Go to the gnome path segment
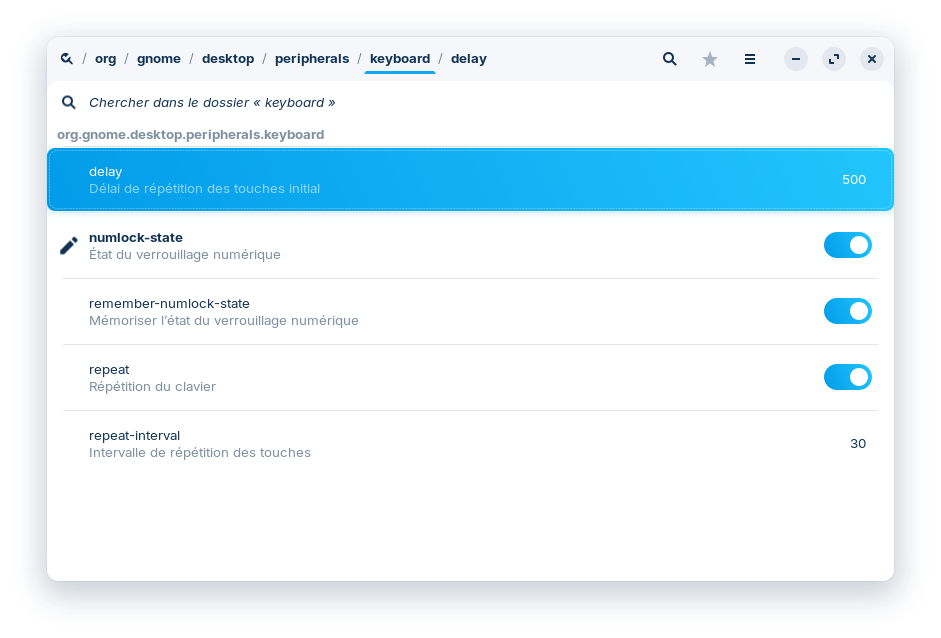Screen dimensions: 941x638 159,59
